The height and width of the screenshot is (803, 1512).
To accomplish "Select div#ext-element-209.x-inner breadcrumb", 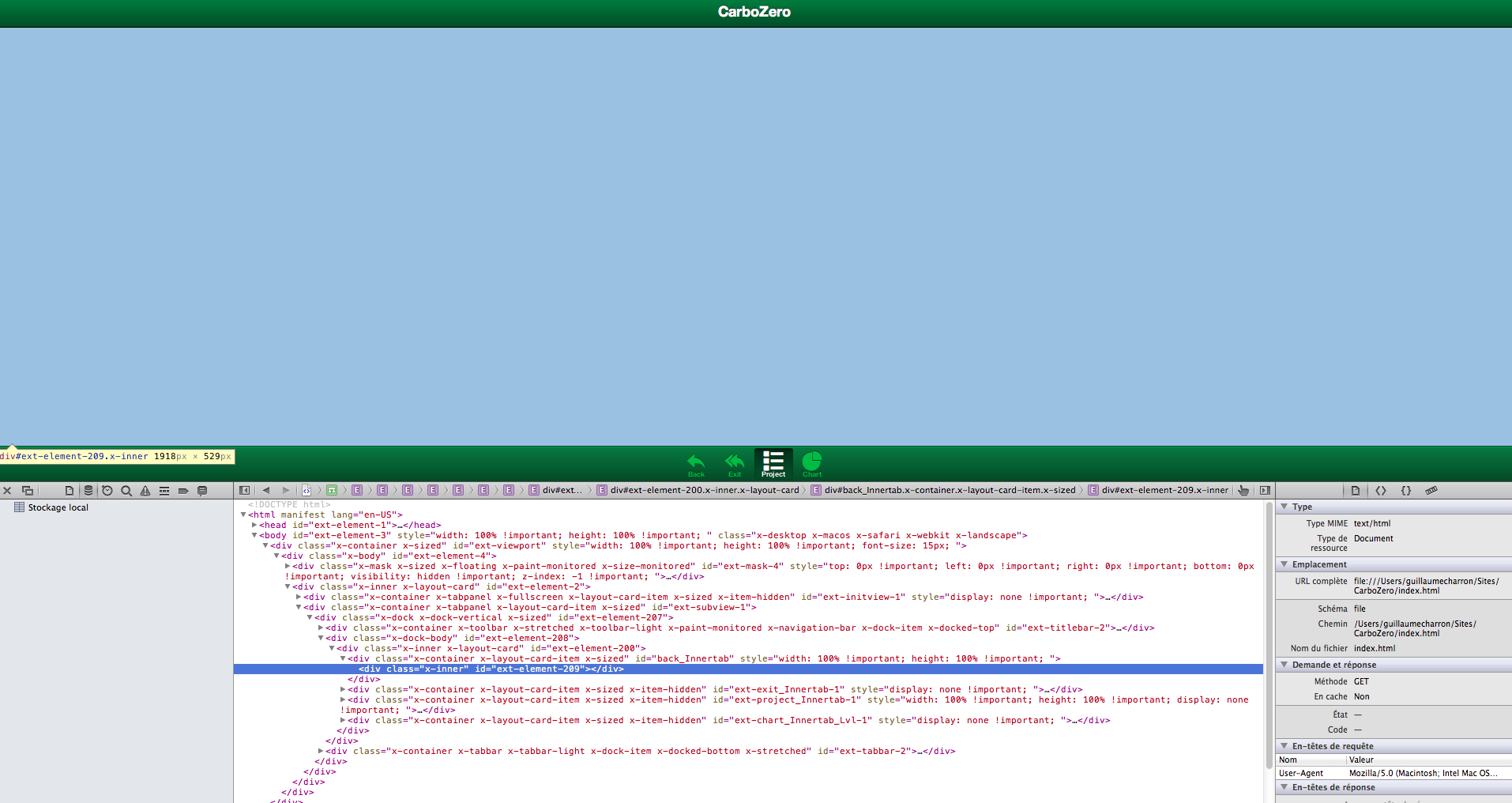I will (1159, 490).
